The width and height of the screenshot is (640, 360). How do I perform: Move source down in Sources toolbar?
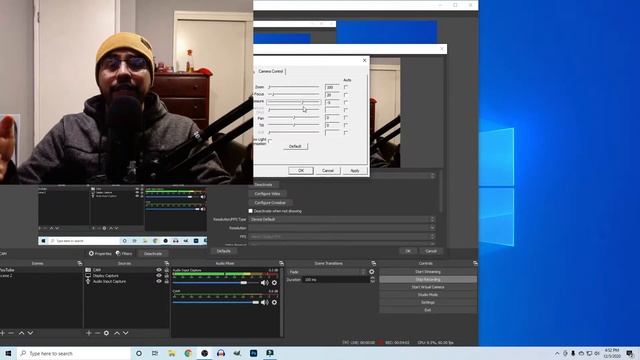[126, 333]
